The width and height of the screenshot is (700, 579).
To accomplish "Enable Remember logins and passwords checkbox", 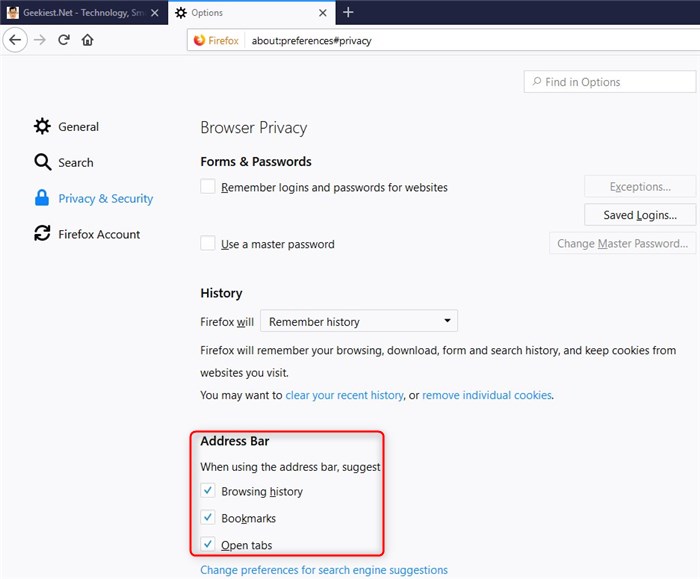I will pos(208,187).
